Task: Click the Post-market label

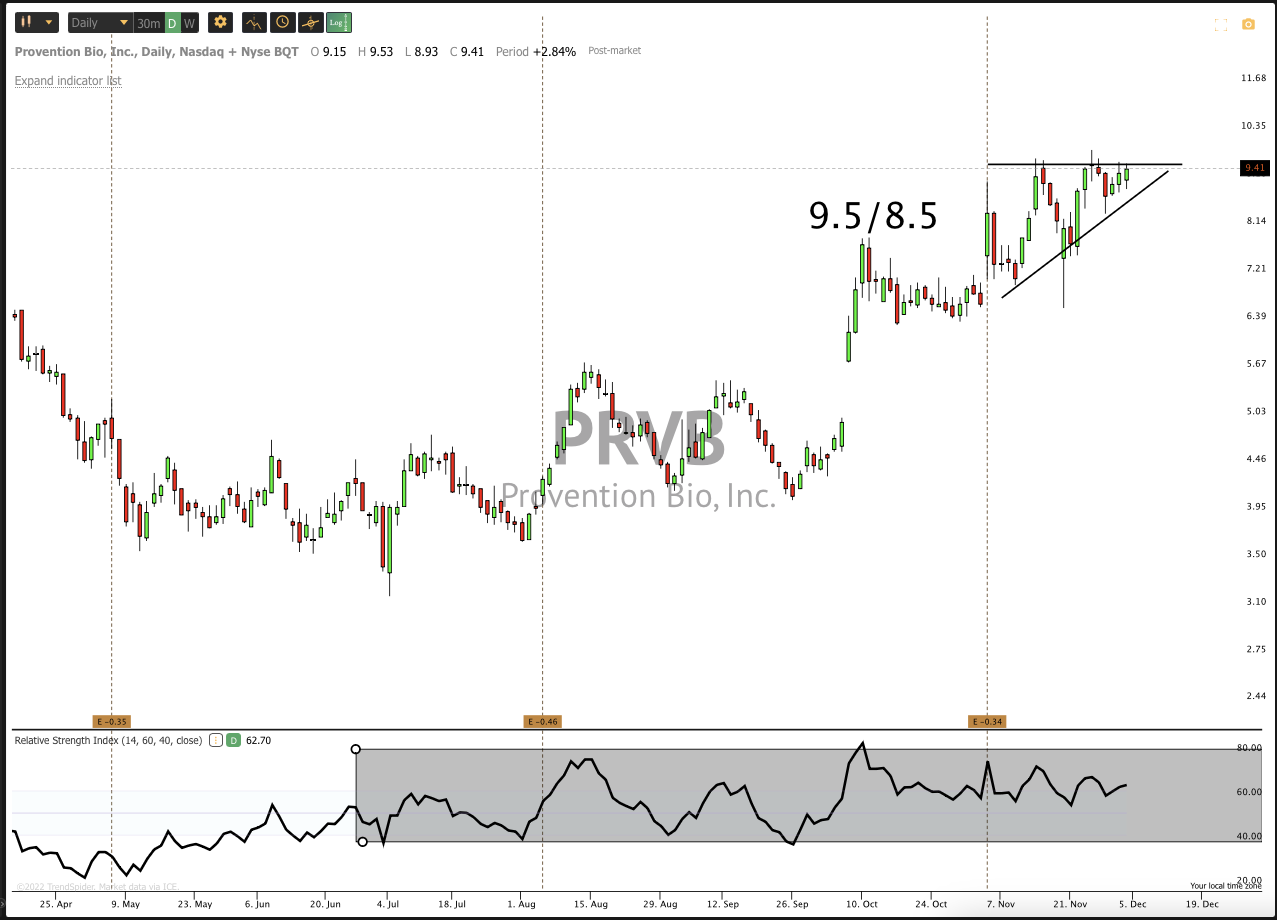Action: pyautogui.click(x=613, y=51)
